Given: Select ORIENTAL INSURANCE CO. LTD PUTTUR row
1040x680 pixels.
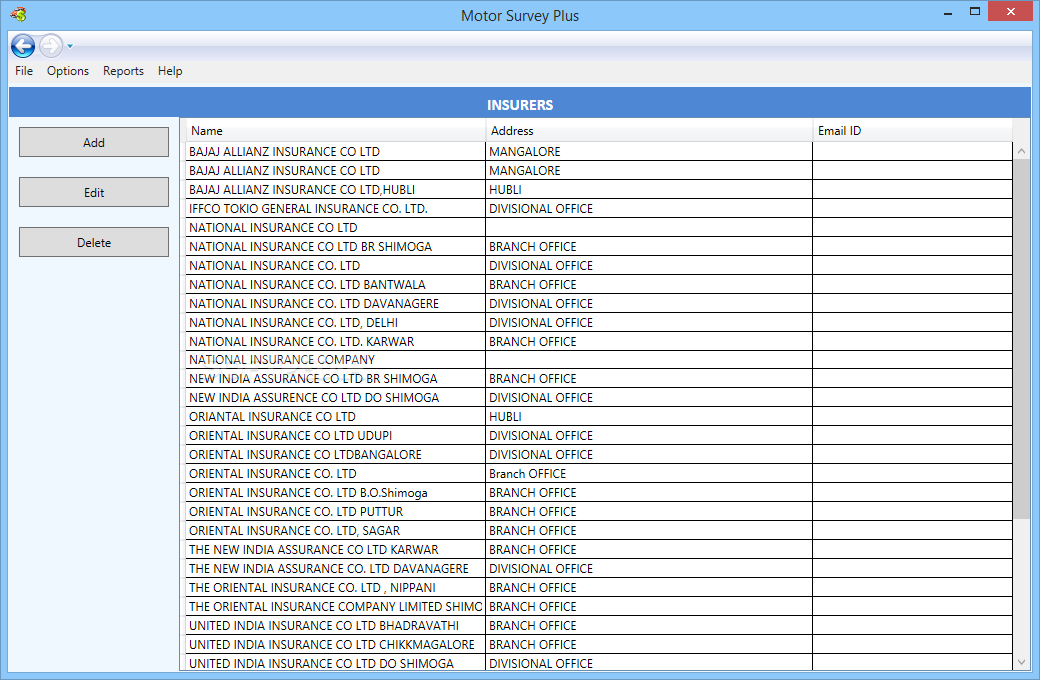Looking at the screenshot, I should (x=599, y=511).
